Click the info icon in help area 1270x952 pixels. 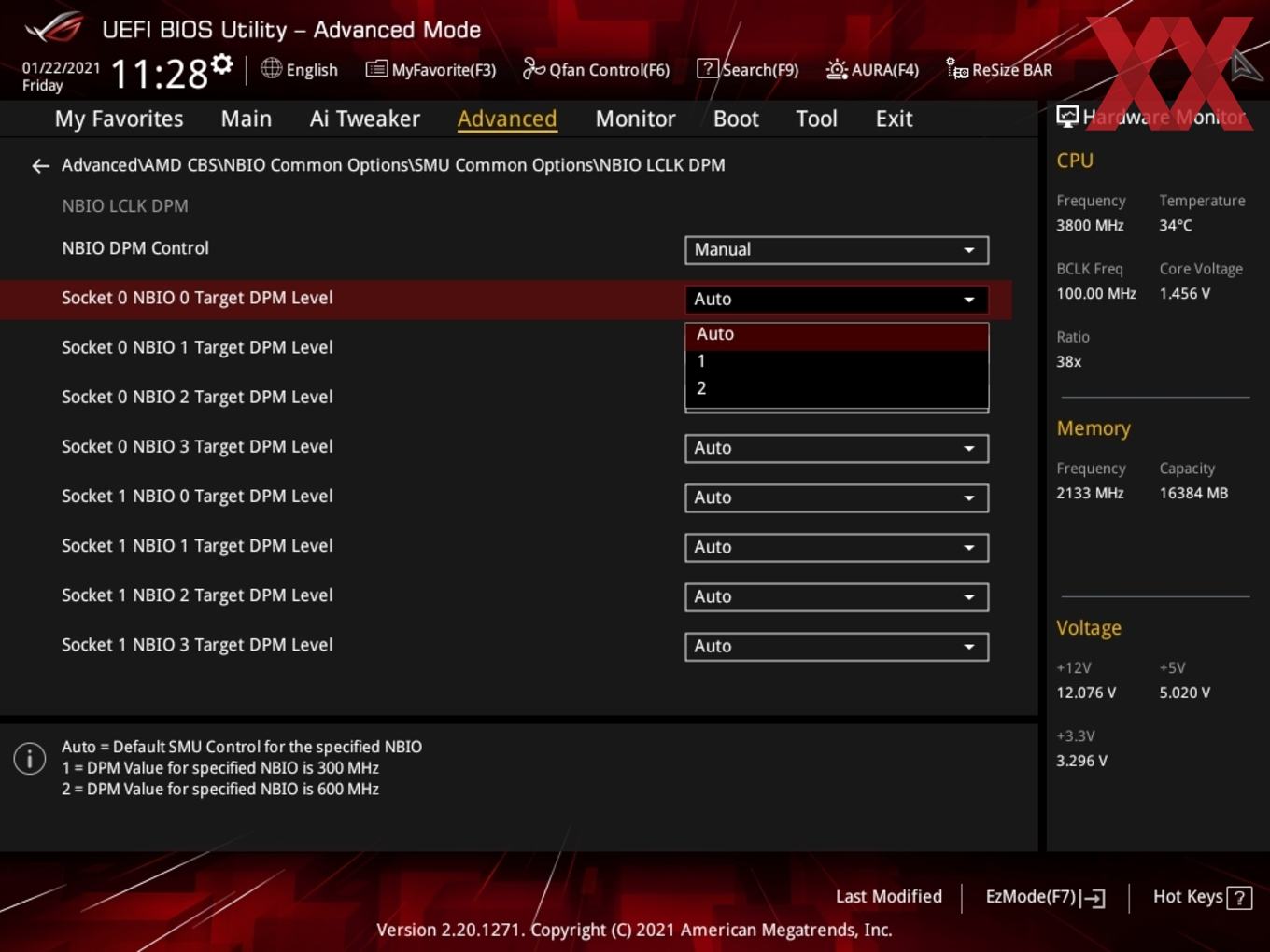30,758
